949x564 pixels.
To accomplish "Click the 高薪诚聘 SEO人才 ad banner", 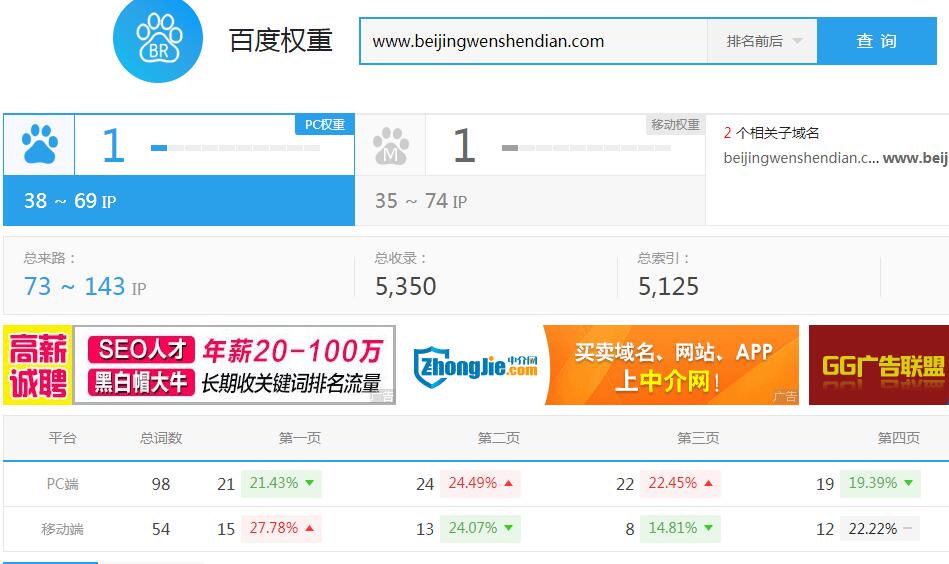I will tap(199, 364).
